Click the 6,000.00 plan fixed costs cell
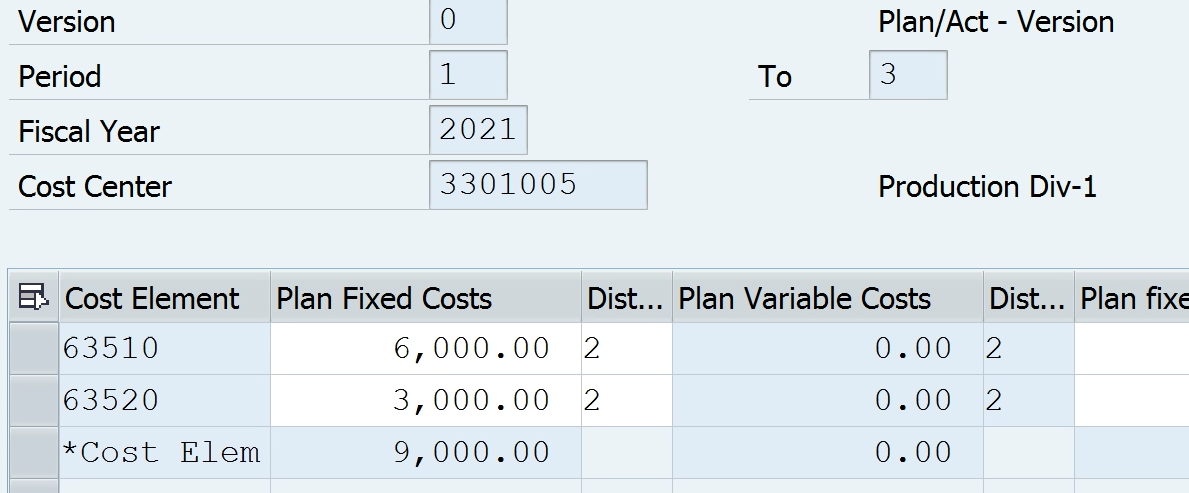This screenshot has width=1189, height=493. click(x=425, y=348)
